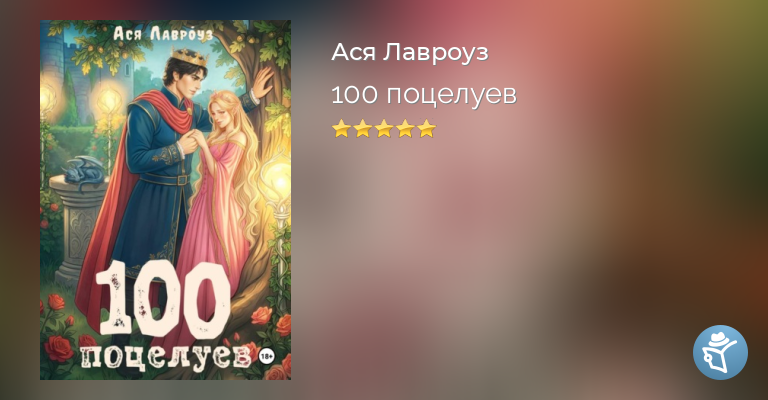Click the prince's golden crown on cover
Image resolution: width=768 pixels, height=400 pixels.
pyautogui.click(x=189, y=56)
